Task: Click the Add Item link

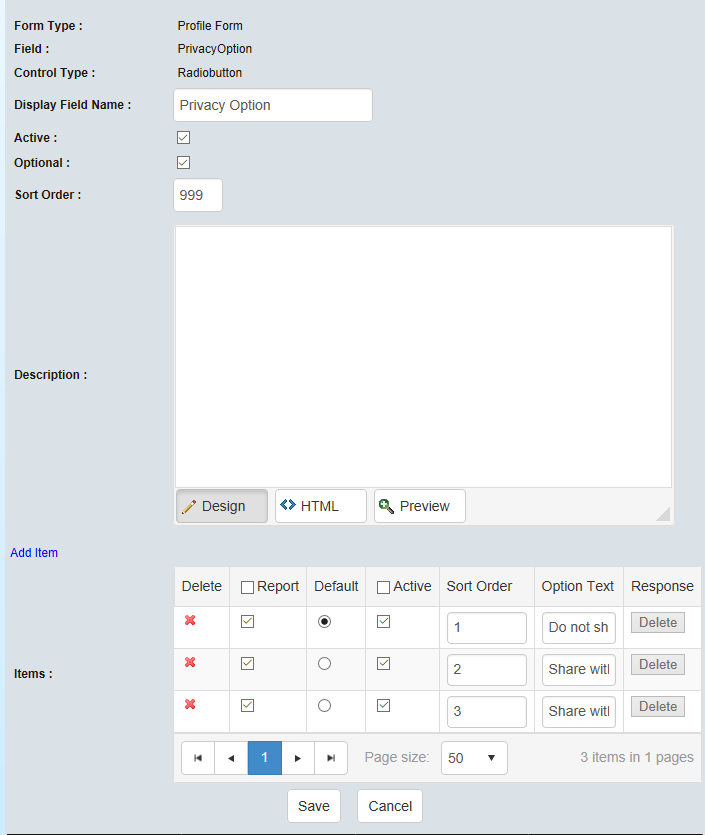Action: (x=34, y=552)
